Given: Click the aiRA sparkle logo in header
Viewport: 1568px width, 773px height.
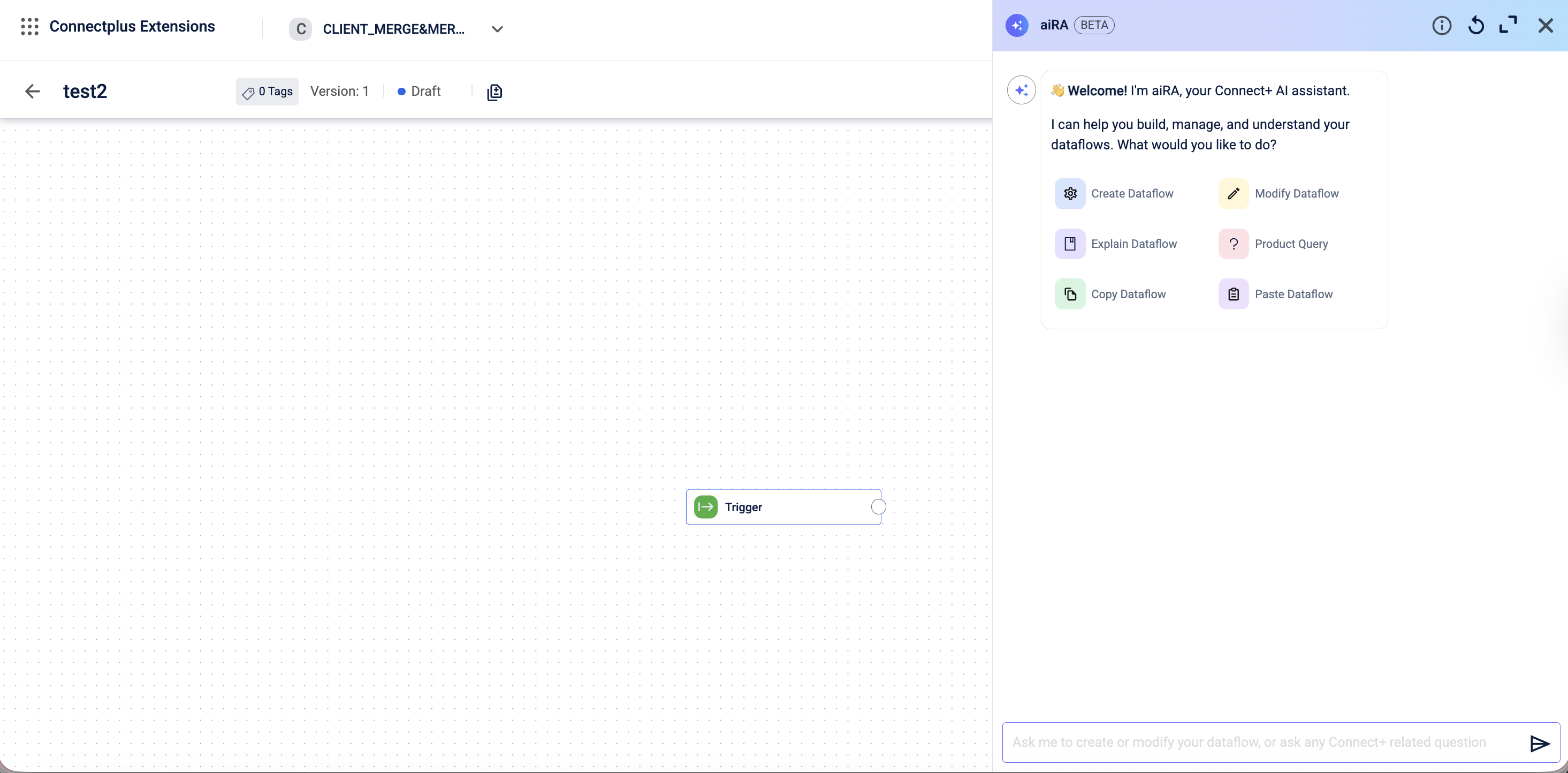Looking at the screenshot, I should click(x=1016, y=26).
